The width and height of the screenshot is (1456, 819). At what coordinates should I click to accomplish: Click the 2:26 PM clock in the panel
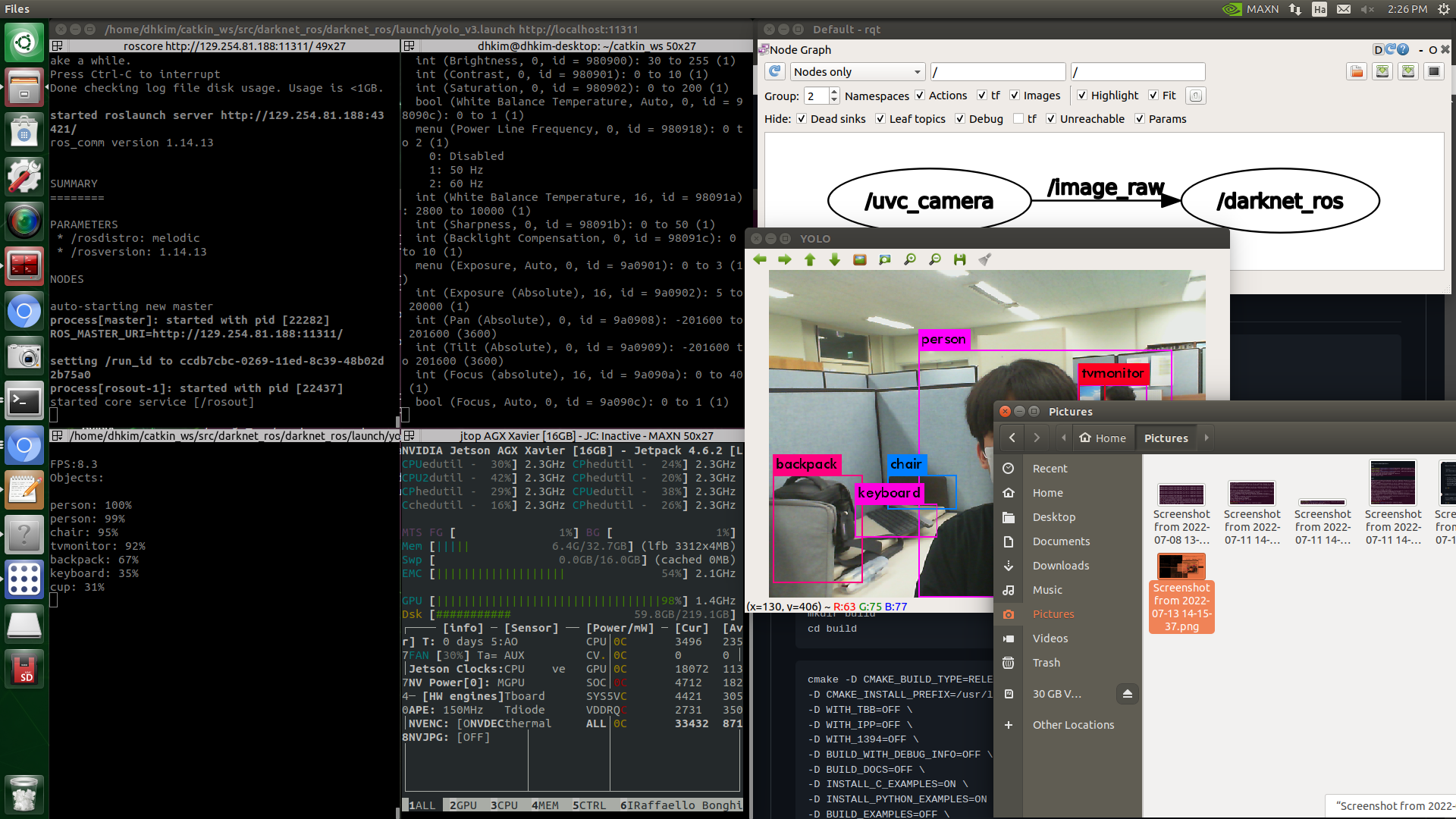point(1407,9)
